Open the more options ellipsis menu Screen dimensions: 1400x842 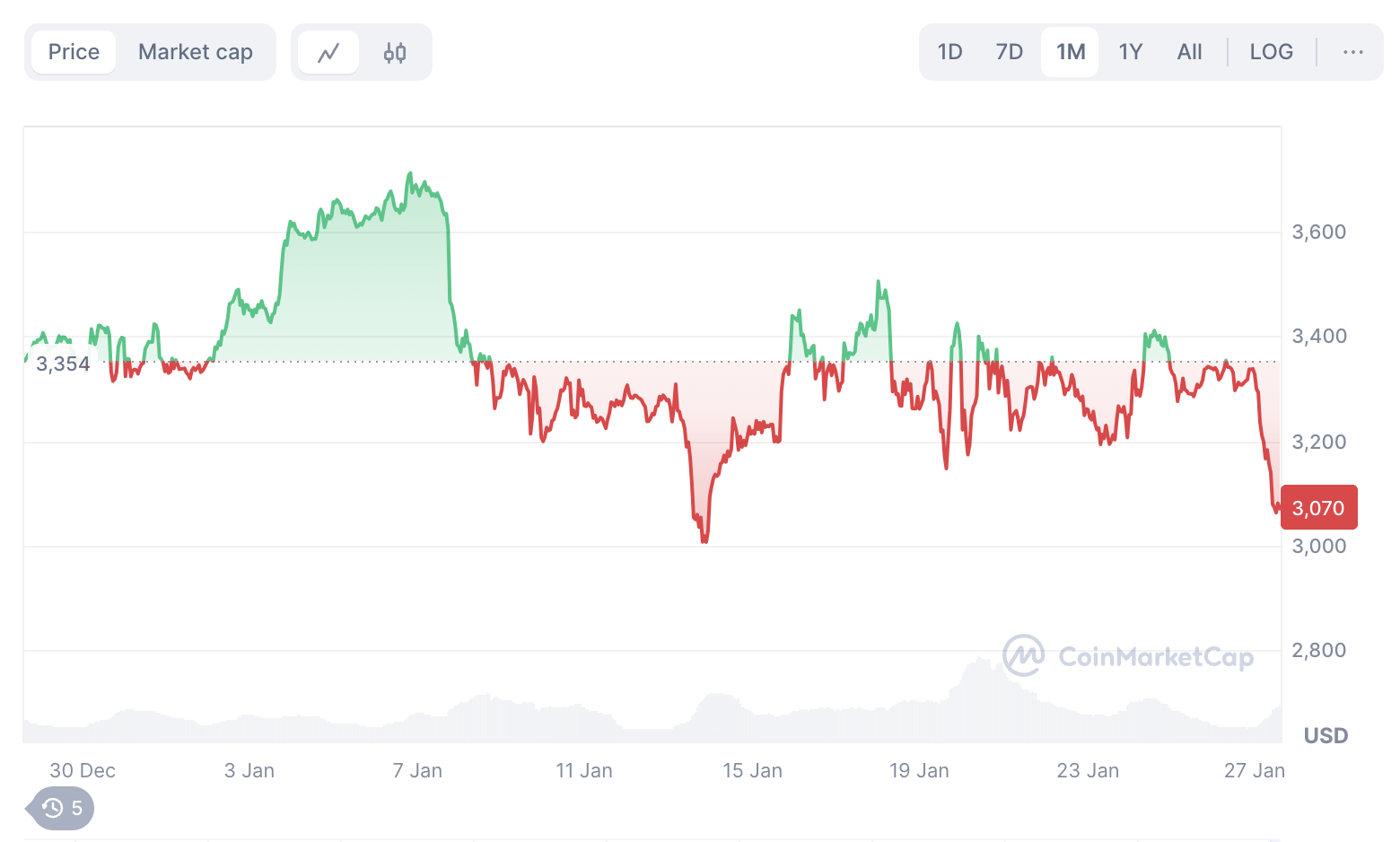tap(1352, 52)
